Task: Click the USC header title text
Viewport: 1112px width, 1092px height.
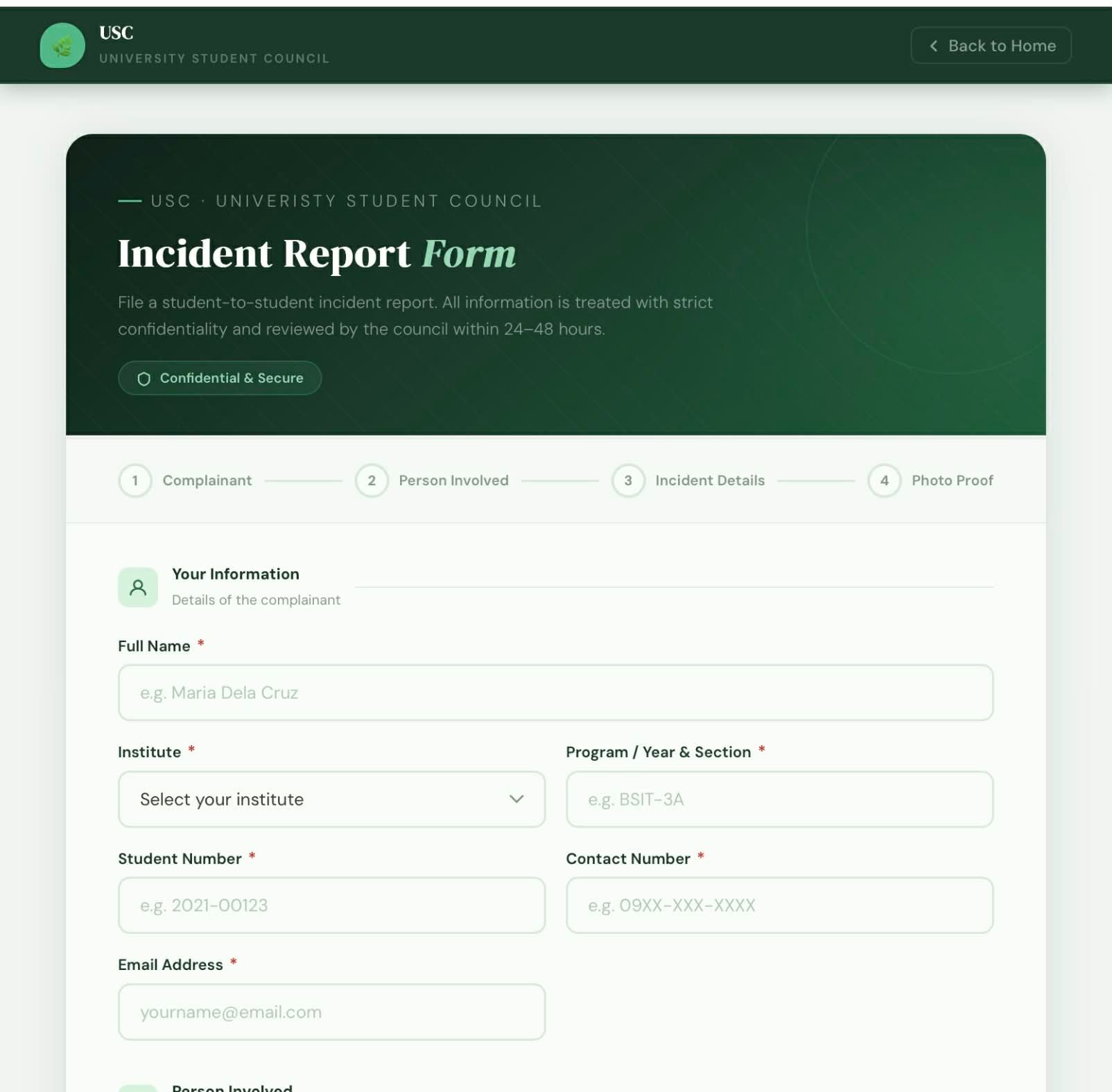Action: pyautogui.click(x=116, y=33)
